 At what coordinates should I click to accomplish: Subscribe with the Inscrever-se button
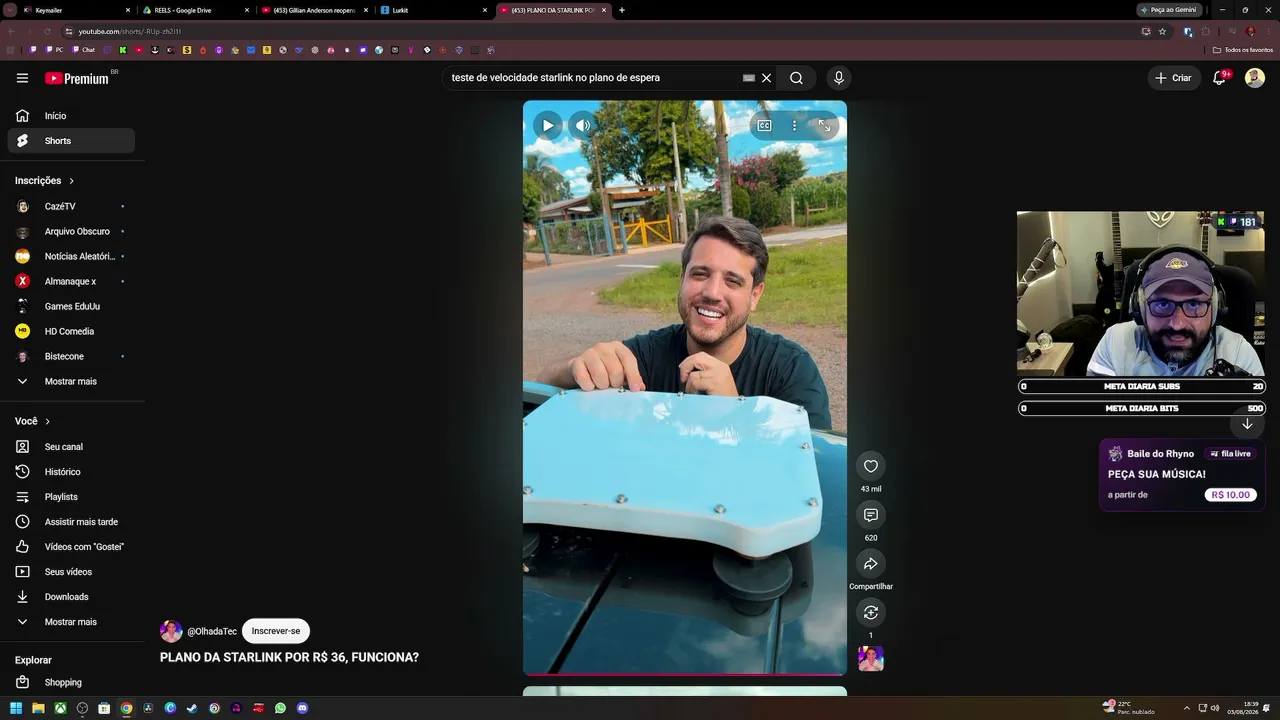click(276, 631)
